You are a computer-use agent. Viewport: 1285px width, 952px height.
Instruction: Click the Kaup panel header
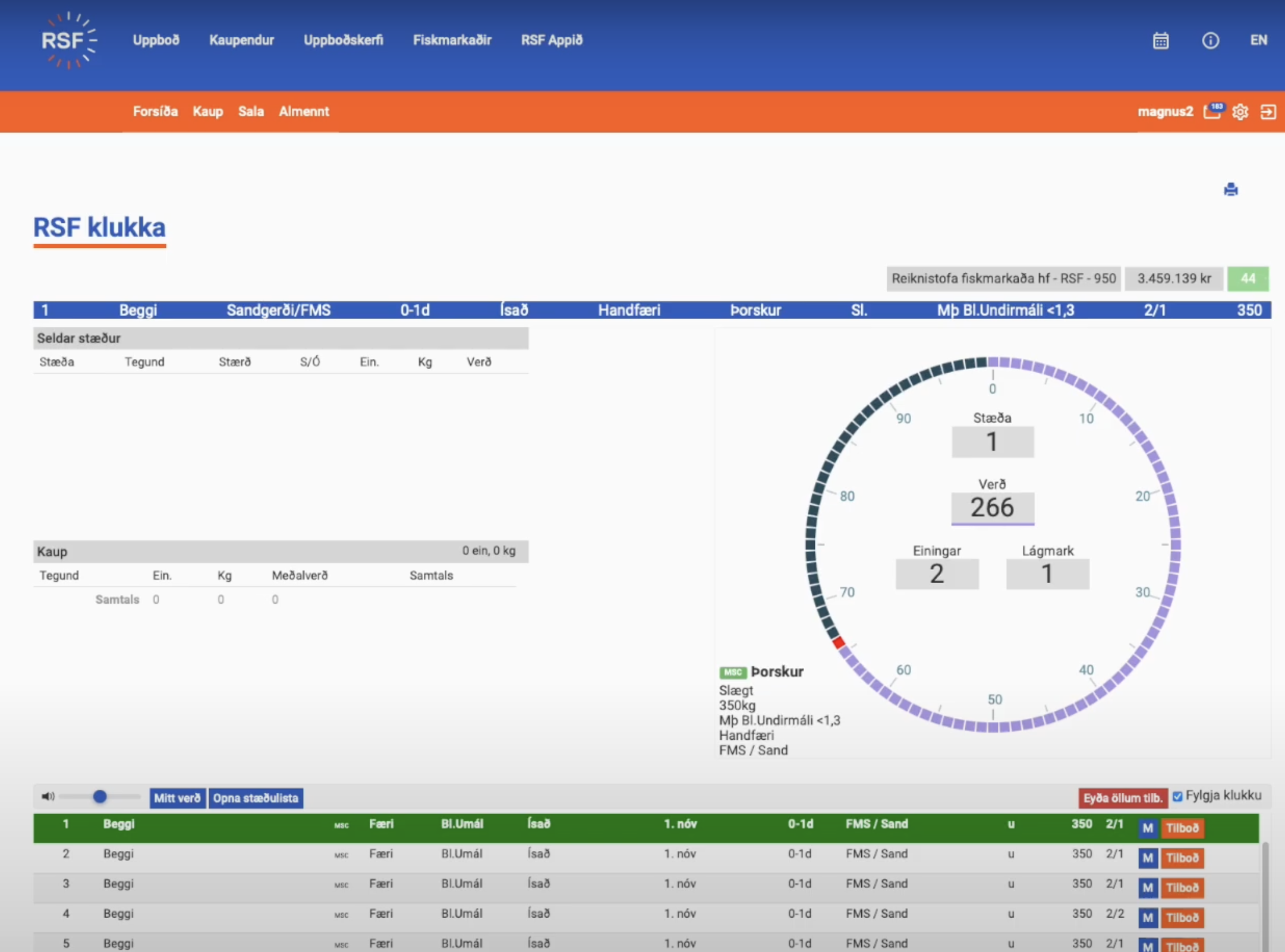coord(281,551)
